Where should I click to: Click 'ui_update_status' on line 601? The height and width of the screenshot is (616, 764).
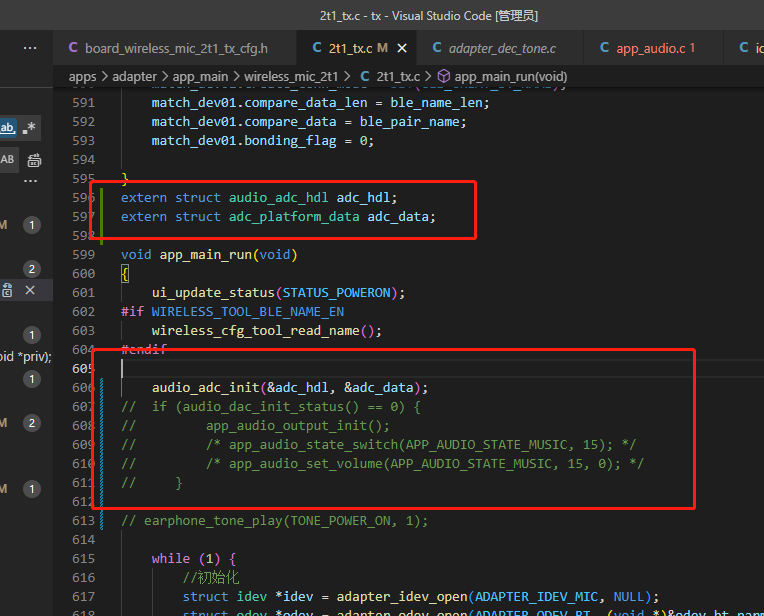213,293
